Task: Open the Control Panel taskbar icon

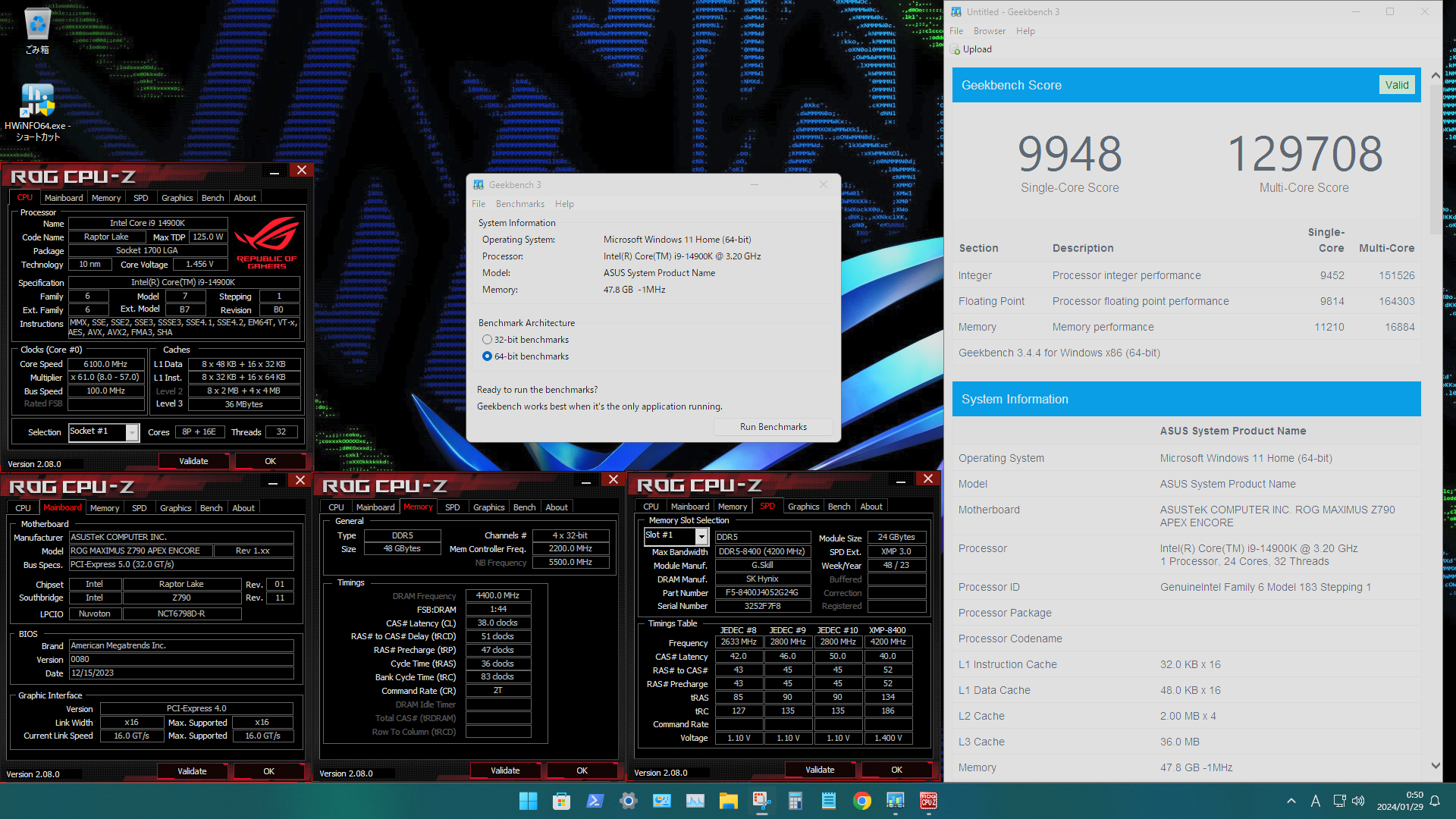Action: [661, 801]
